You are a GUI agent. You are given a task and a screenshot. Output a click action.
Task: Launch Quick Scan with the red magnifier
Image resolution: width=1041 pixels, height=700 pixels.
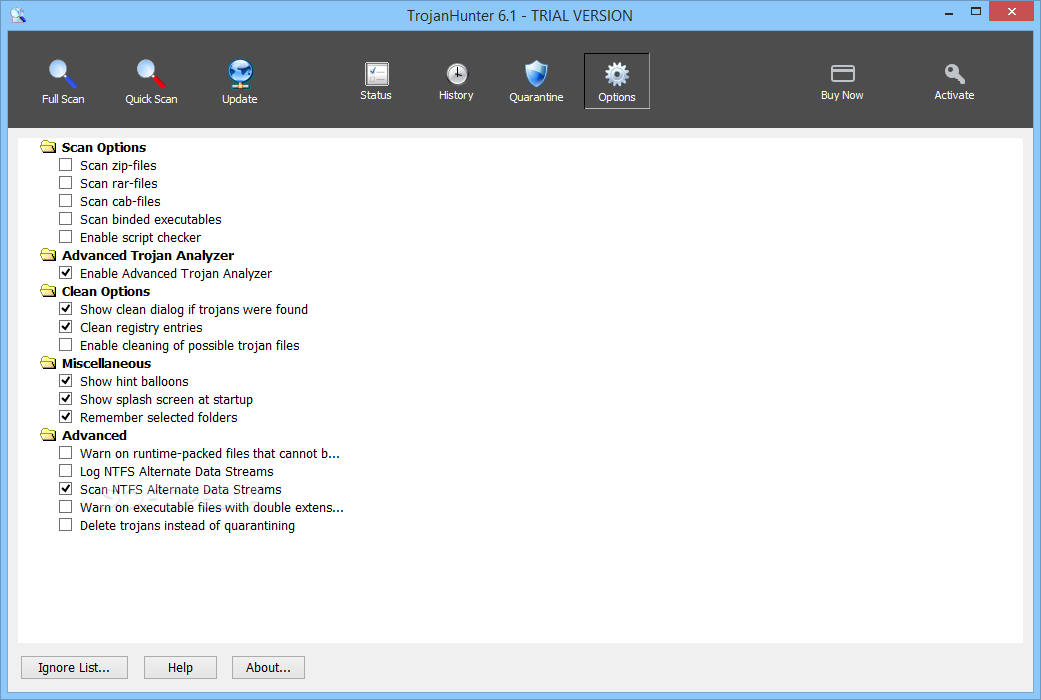click(151, 82)
